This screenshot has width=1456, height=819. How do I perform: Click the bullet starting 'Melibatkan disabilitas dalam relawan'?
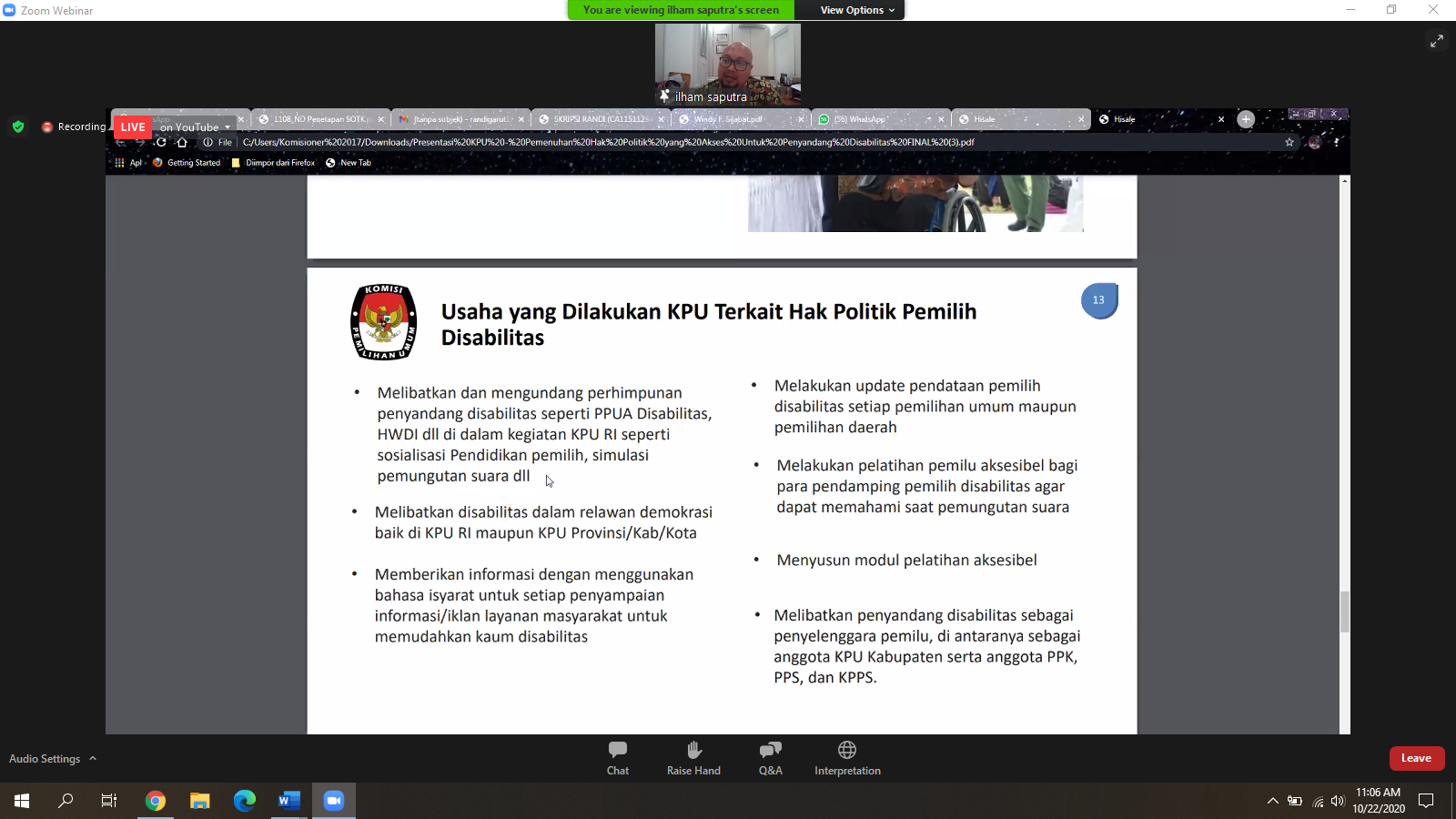coord(543,522)
